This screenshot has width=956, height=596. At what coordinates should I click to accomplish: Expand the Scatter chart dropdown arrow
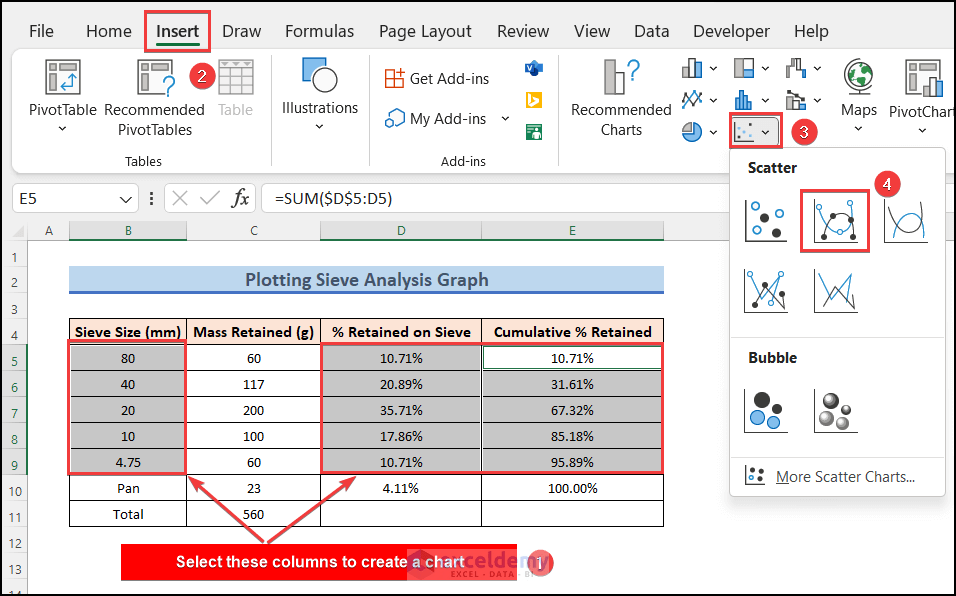(x=766, y=131)
